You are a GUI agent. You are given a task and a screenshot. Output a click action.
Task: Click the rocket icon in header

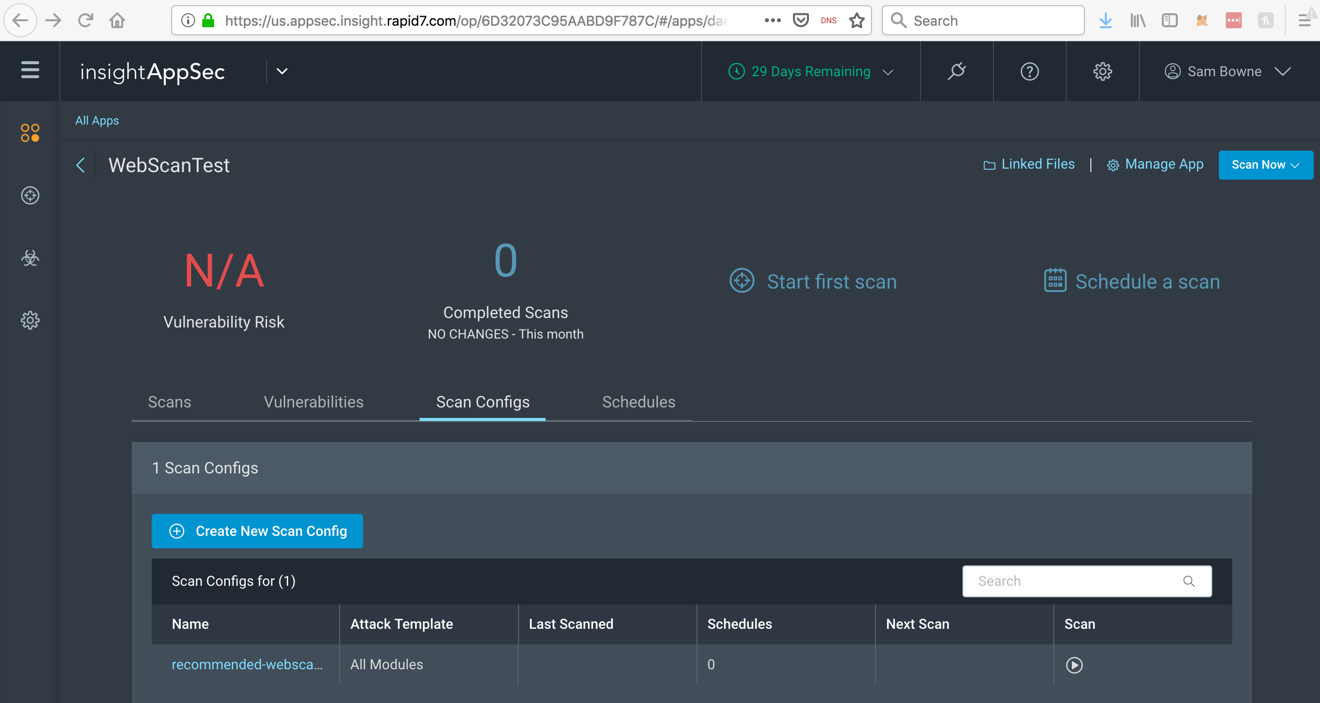(957, 71)
